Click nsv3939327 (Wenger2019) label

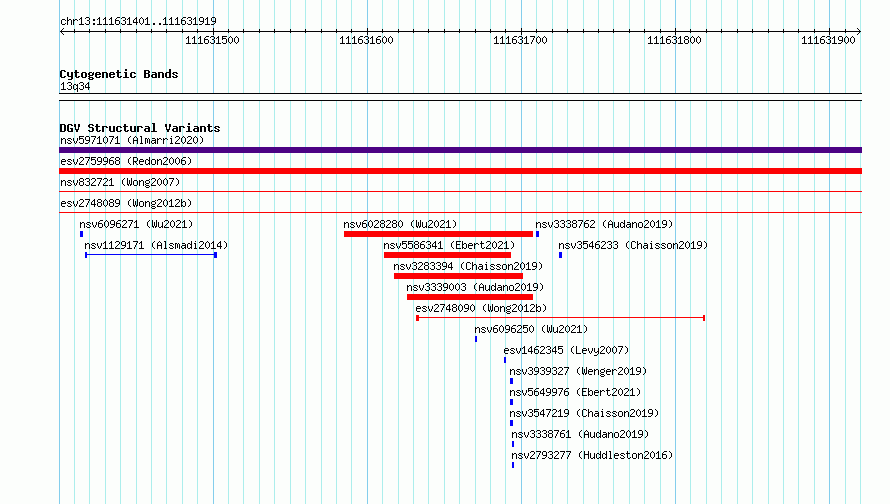[578, 371]
